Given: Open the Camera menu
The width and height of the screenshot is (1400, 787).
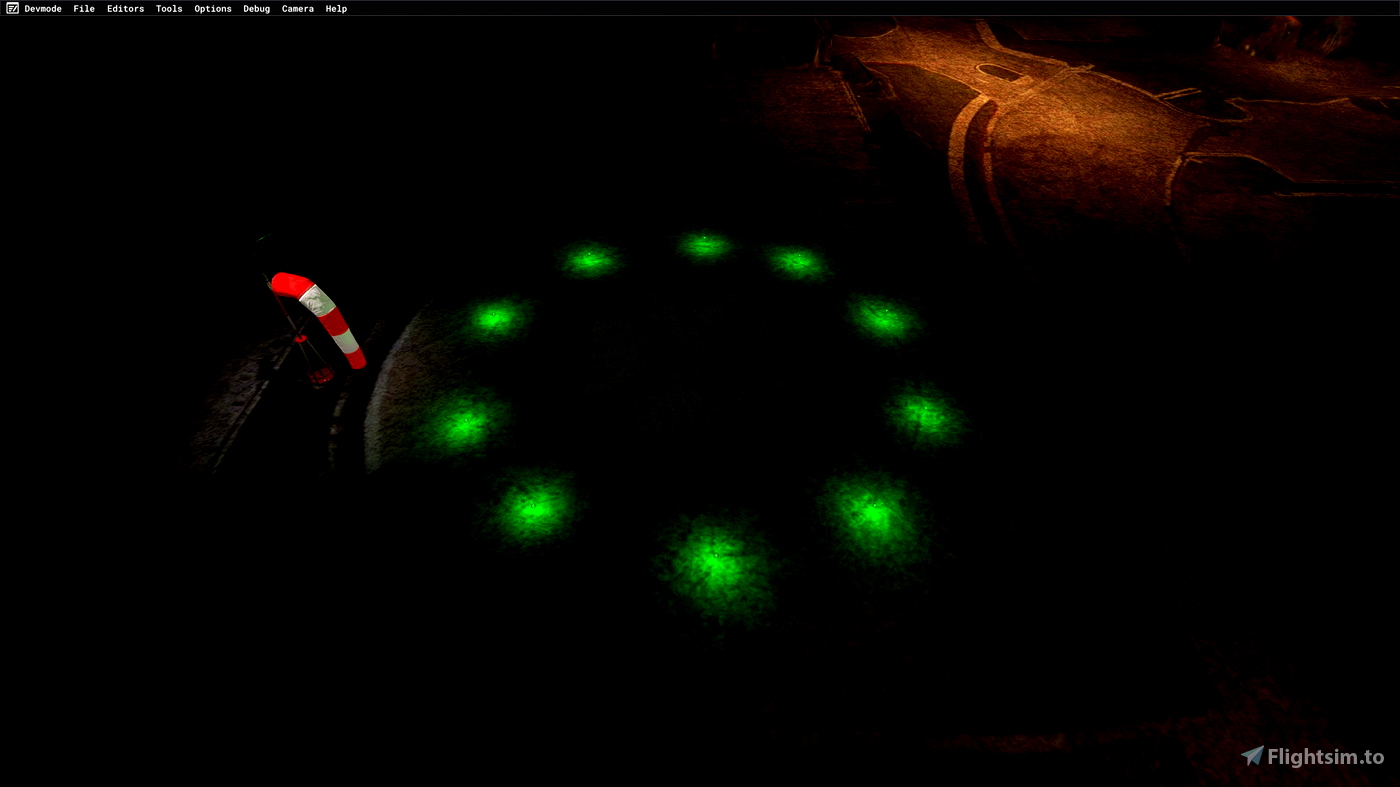Looking at the screenshot, I should point(297,8).
